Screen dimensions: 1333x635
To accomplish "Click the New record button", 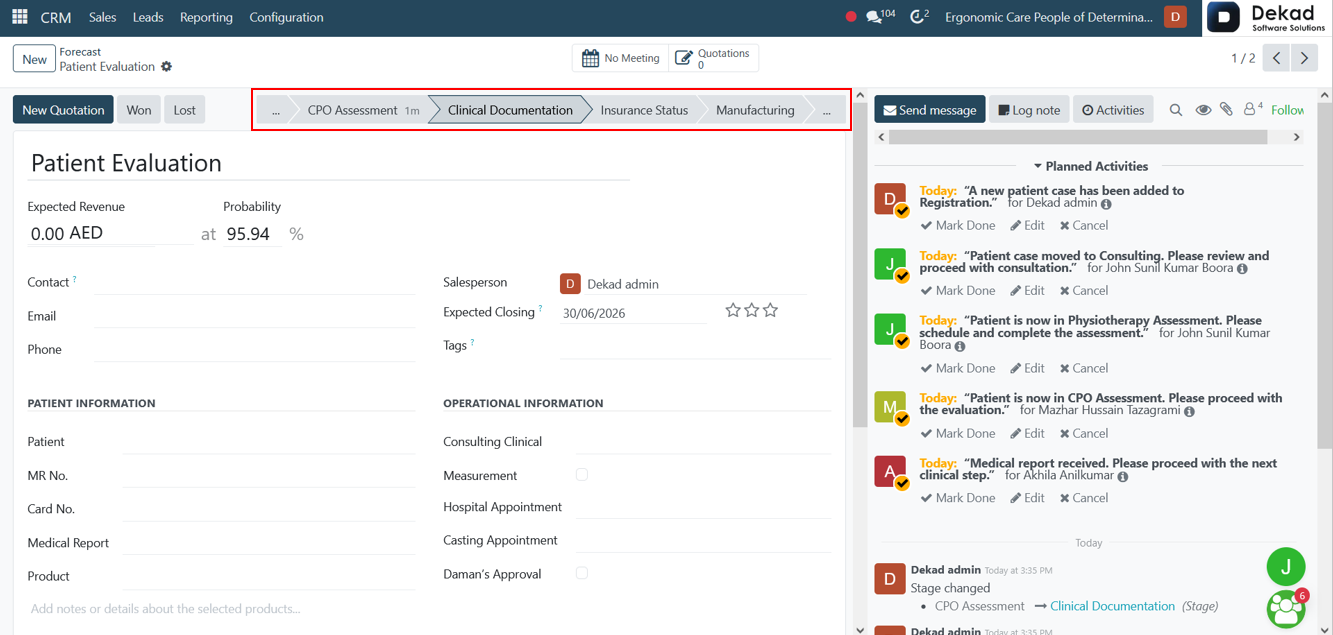I will click(x=34, y=59).
